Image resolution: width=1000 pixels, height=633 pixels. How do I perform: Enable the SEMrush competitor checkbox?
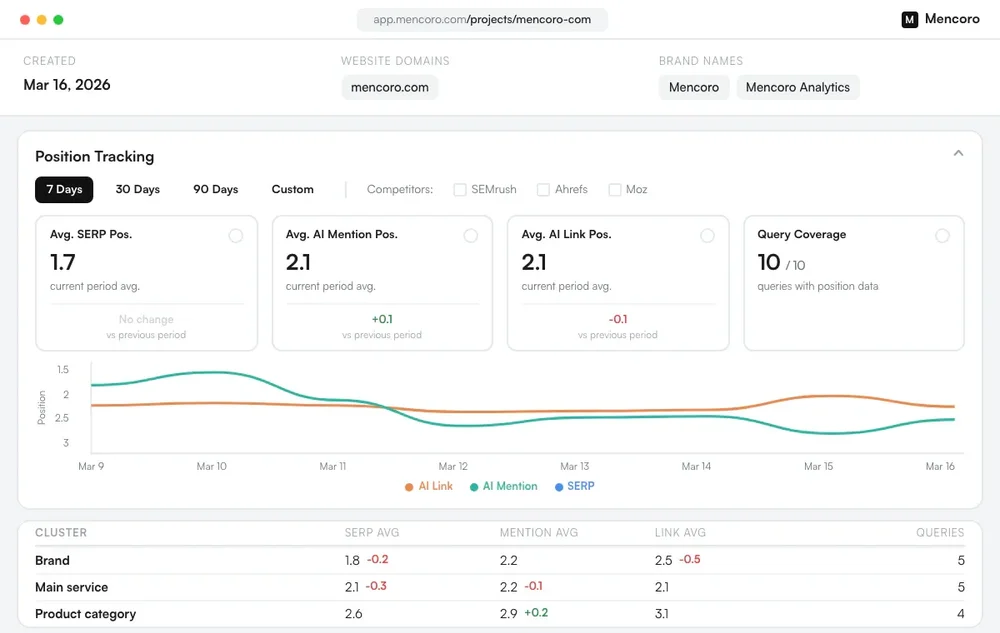(460, 190)
